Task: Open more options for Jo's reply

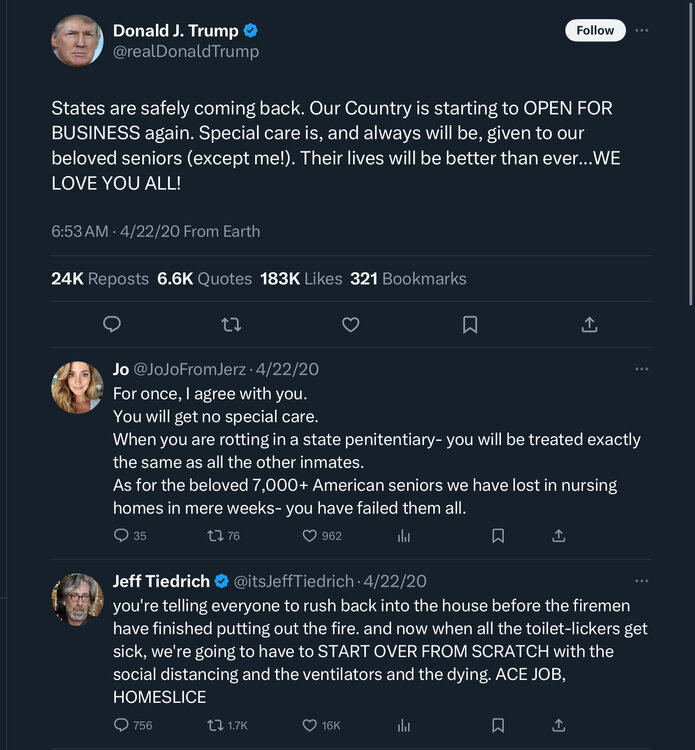Action: click(x=641, y=369)
